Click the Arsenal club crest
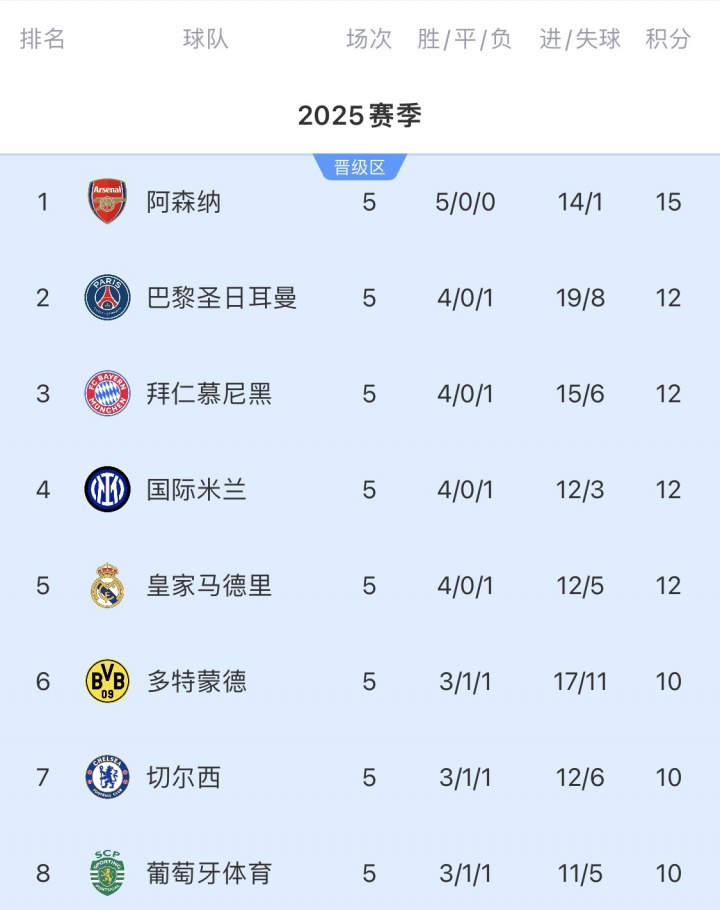 click(107, 202)
